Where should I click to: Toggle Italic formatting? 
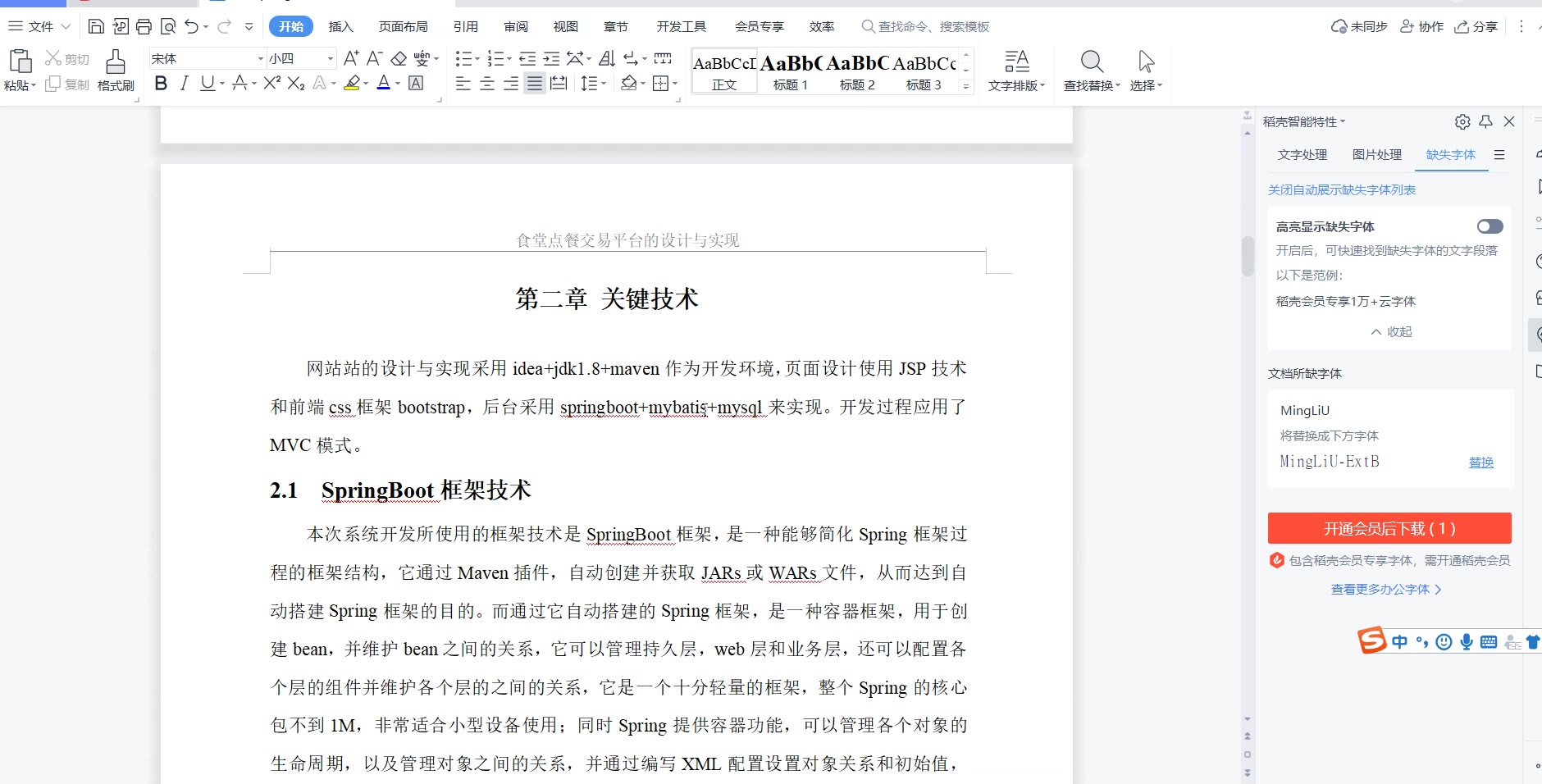(x=185, y=83)
